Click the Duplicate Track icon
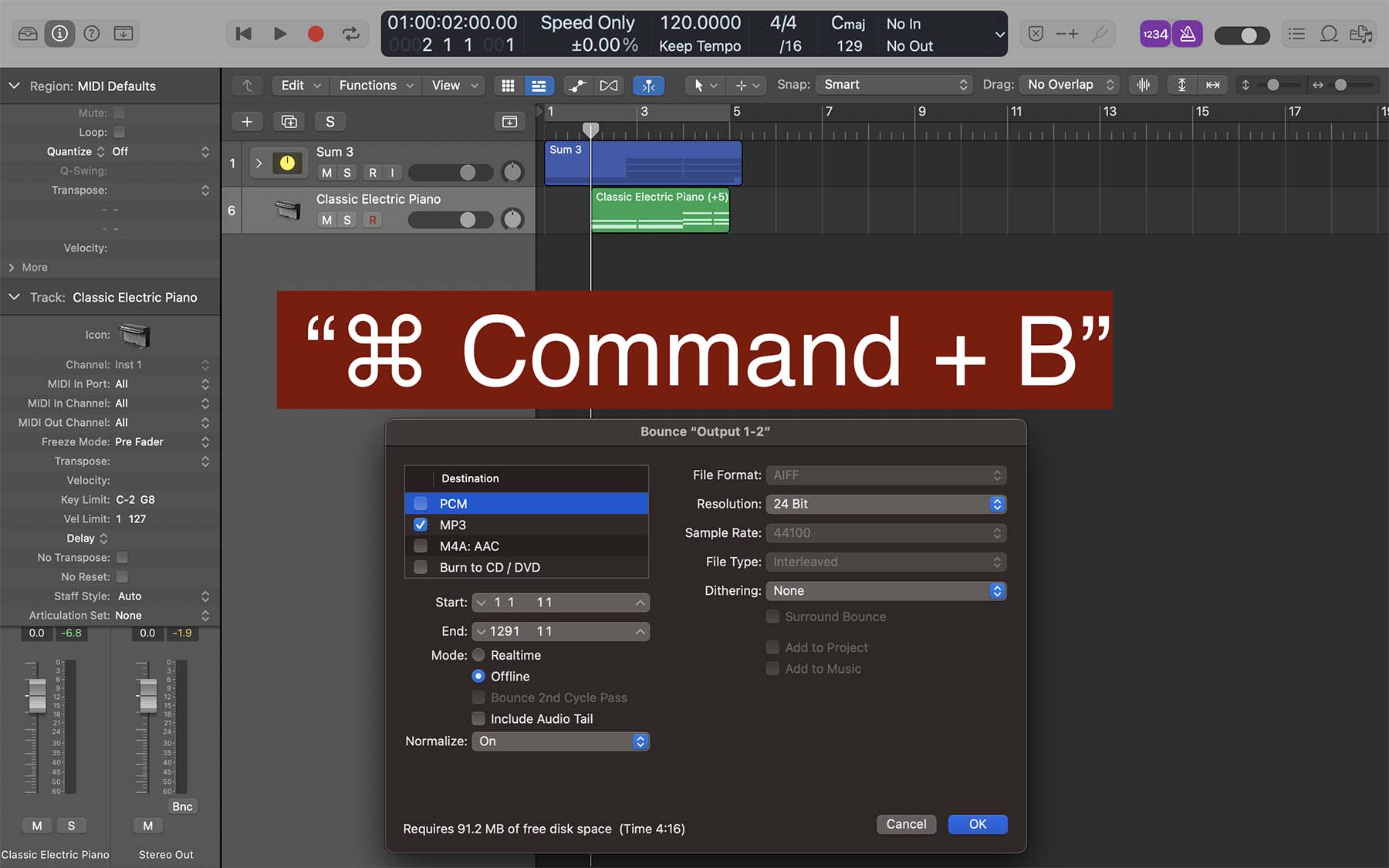Image resolution: width=1389 pixels, height=868 pixels. point(289,122)
